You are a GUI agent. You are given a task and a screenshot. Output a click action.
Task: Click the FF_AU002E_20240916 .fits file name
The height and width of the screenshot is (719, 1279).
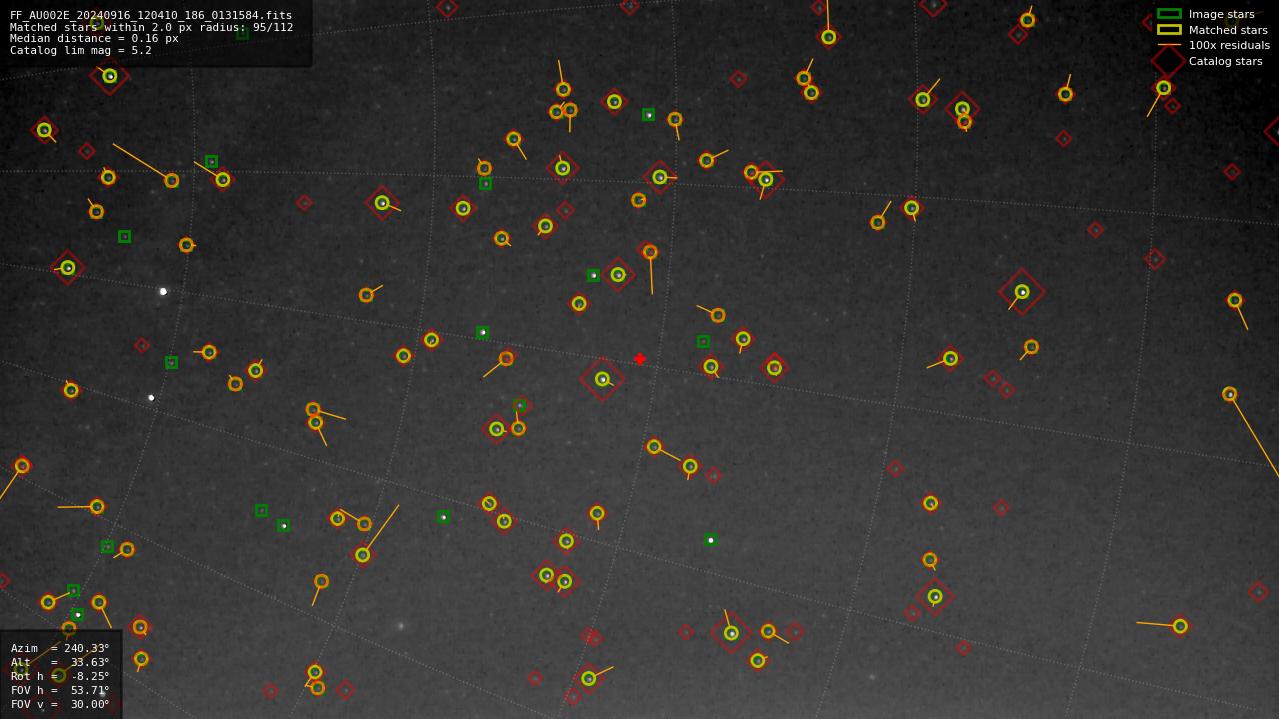(x=151, y=16)
